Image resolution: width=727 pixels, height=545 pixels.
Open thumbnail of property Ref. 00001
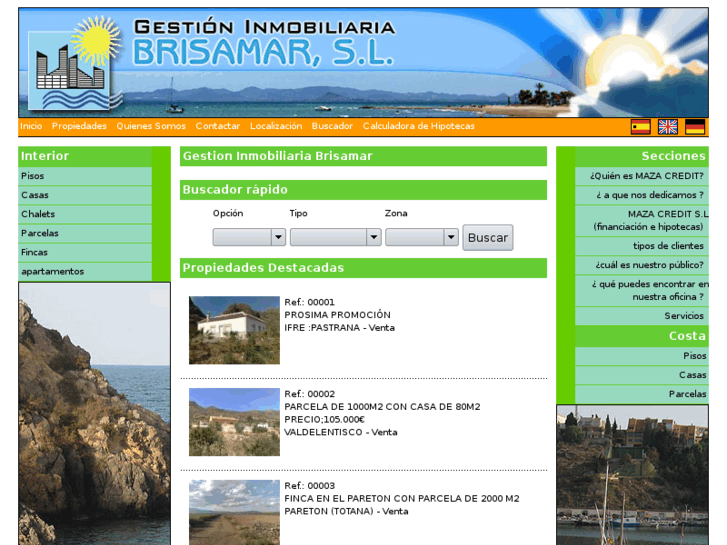pos(234,330)
